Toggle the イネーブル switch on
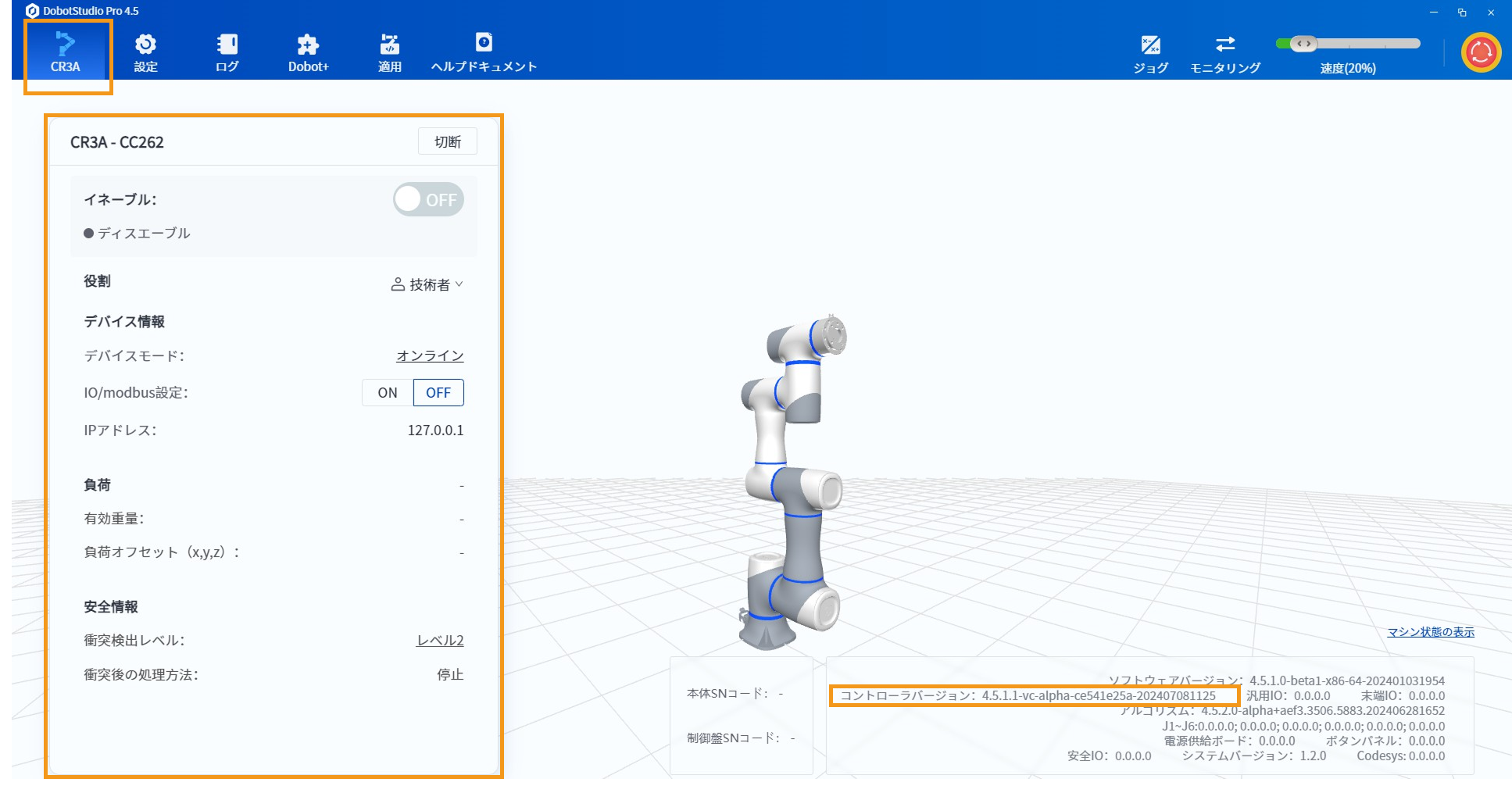Image resolution: width=1512 pixels, height=793 pixels. point(428,200)
